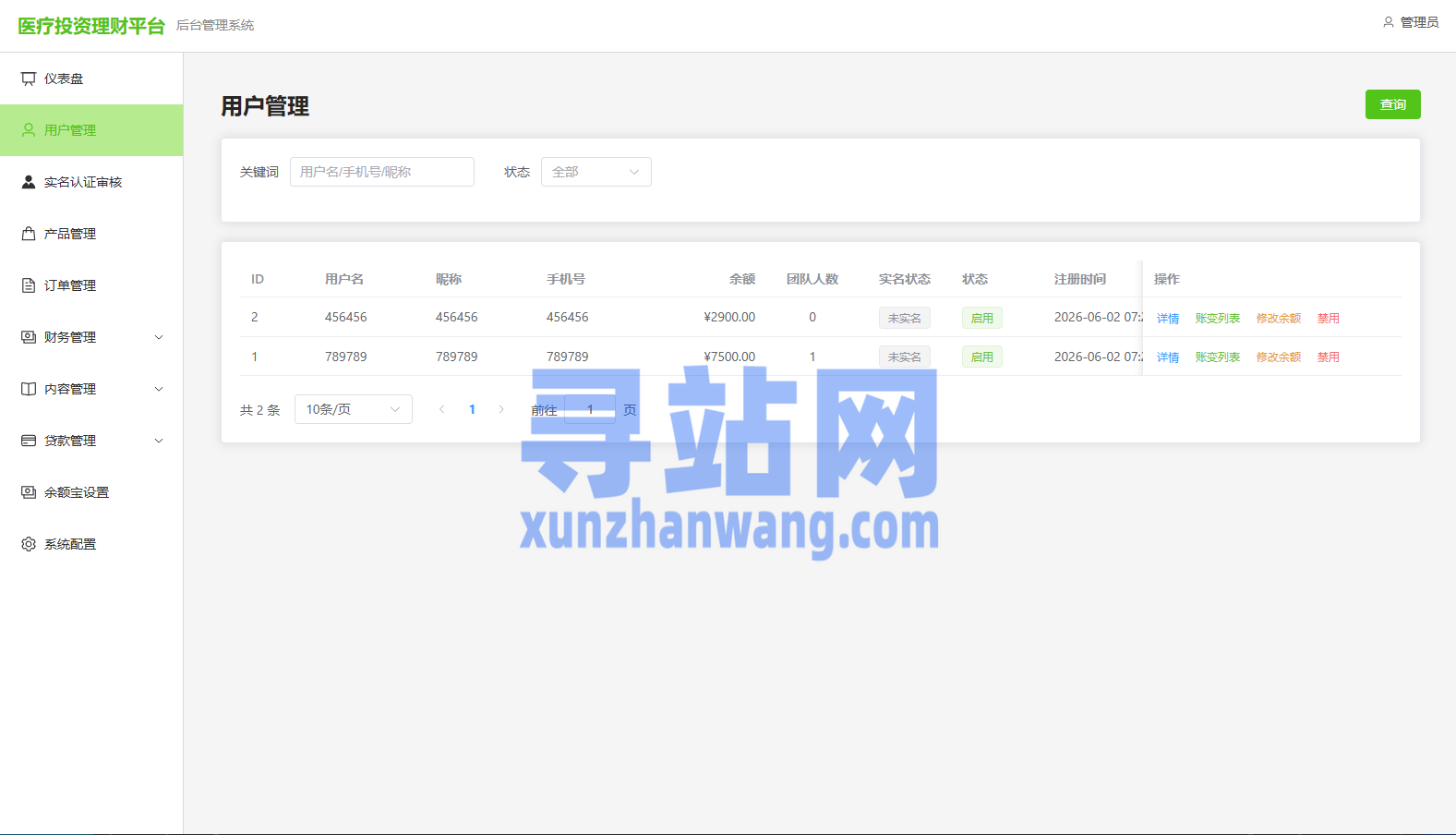Screen dimensions: 1456x835
Task: Select page 1 in pagination
Action: [472, 409]
